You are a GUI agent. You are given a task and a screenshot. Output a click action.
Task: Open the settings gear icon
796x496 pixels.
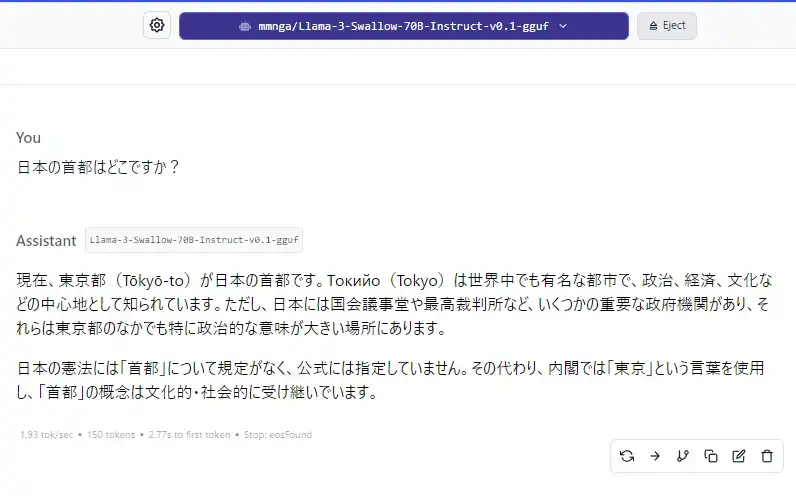point(157,26)
